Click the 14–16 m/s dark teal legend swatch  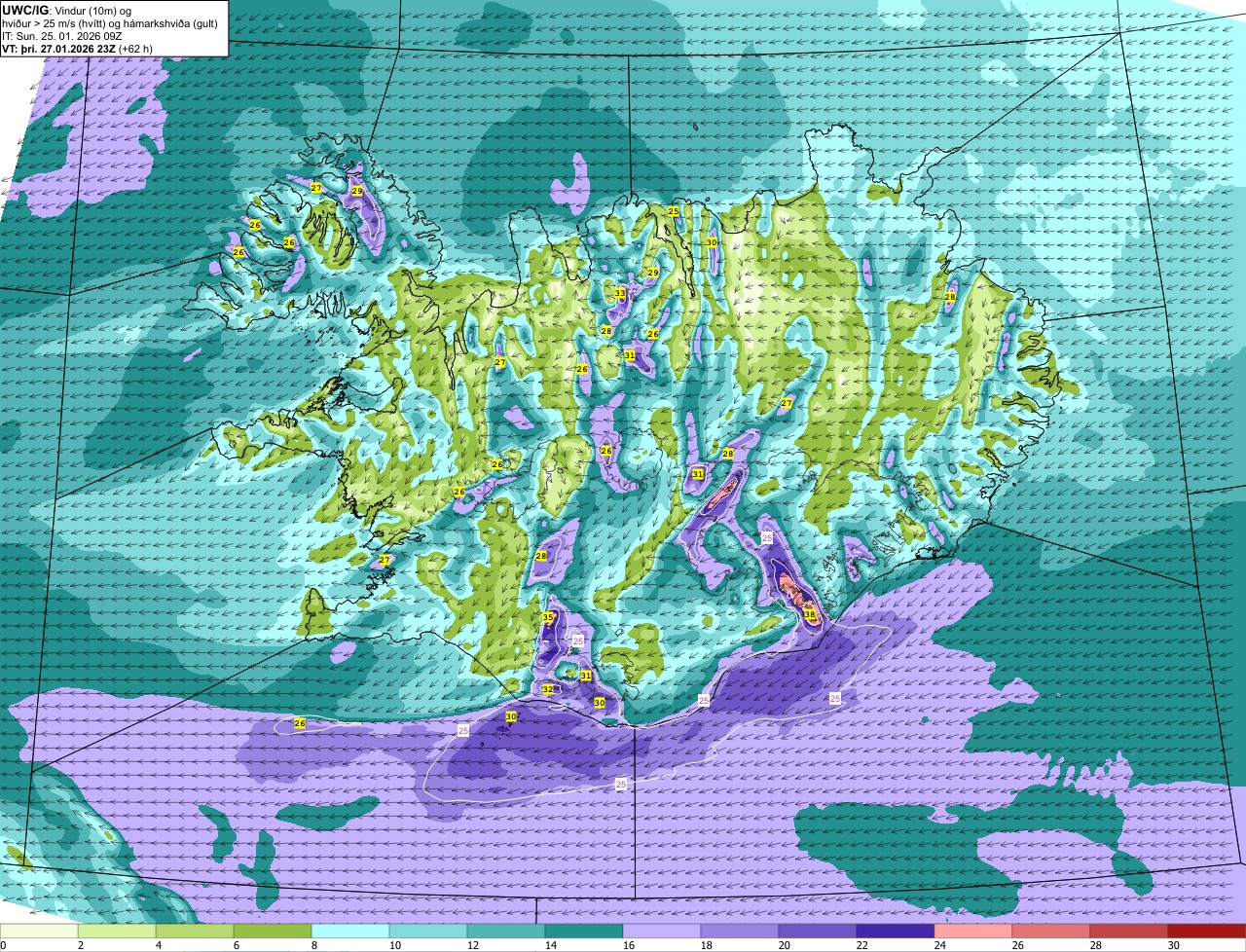coord(584,932)
